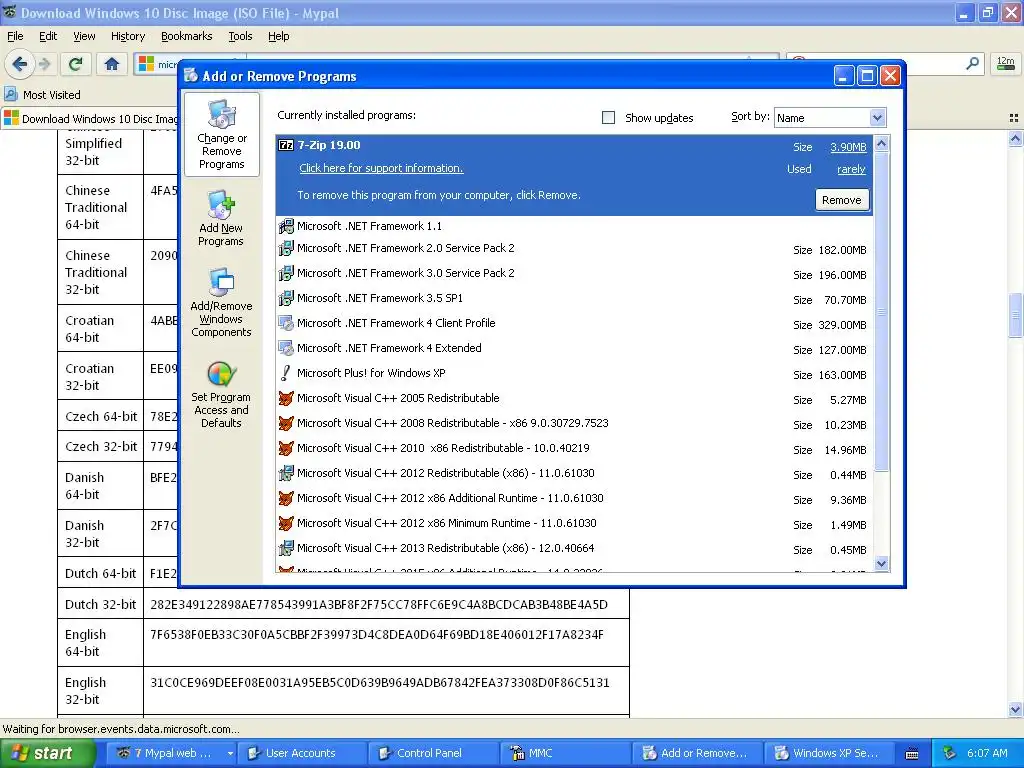Open the Bookmarks menu
Viewport: 1024px width, 768px height.
(187, 36)
